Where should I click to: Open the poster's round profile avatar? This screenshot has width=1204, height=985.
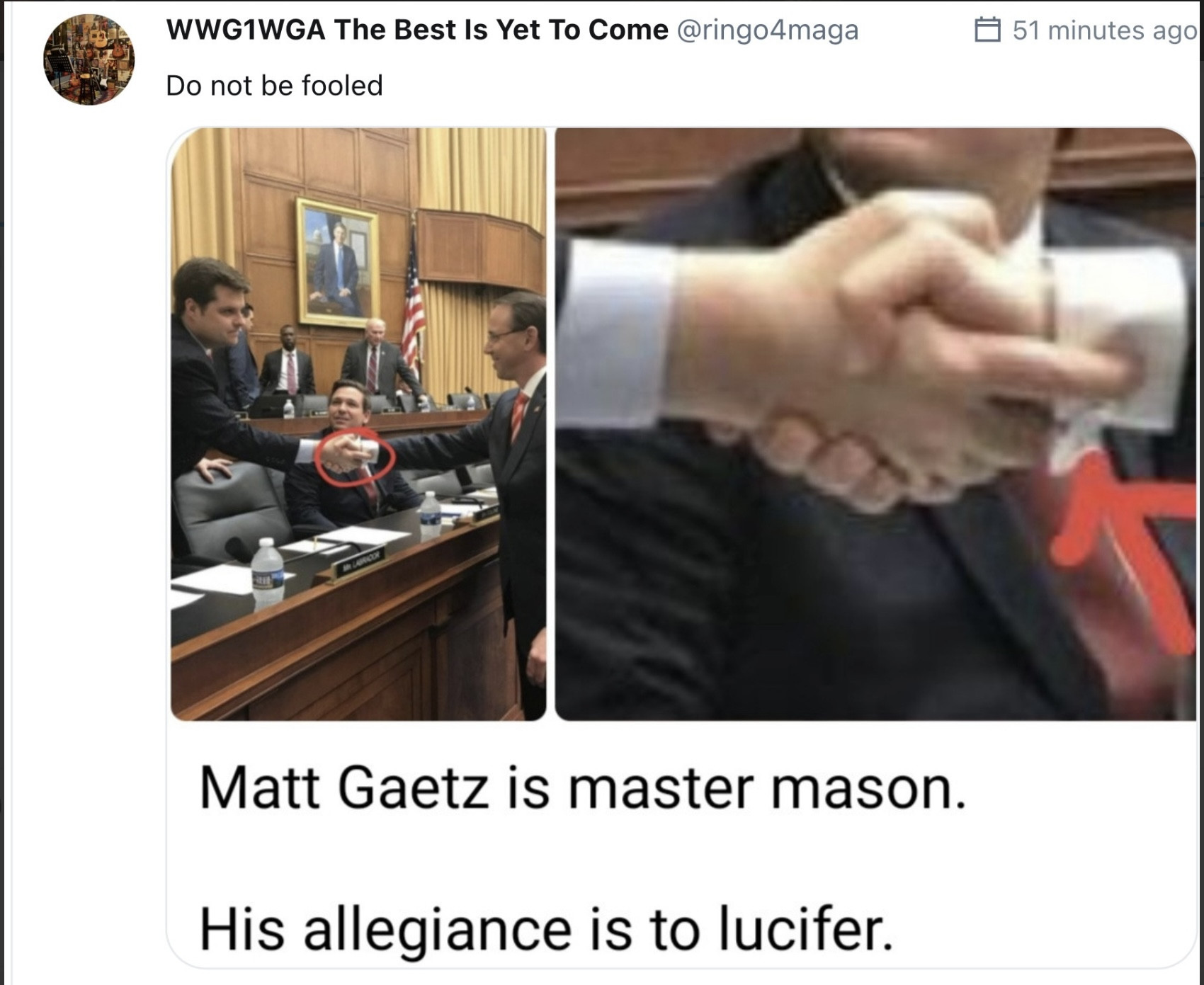coord(89,60)
